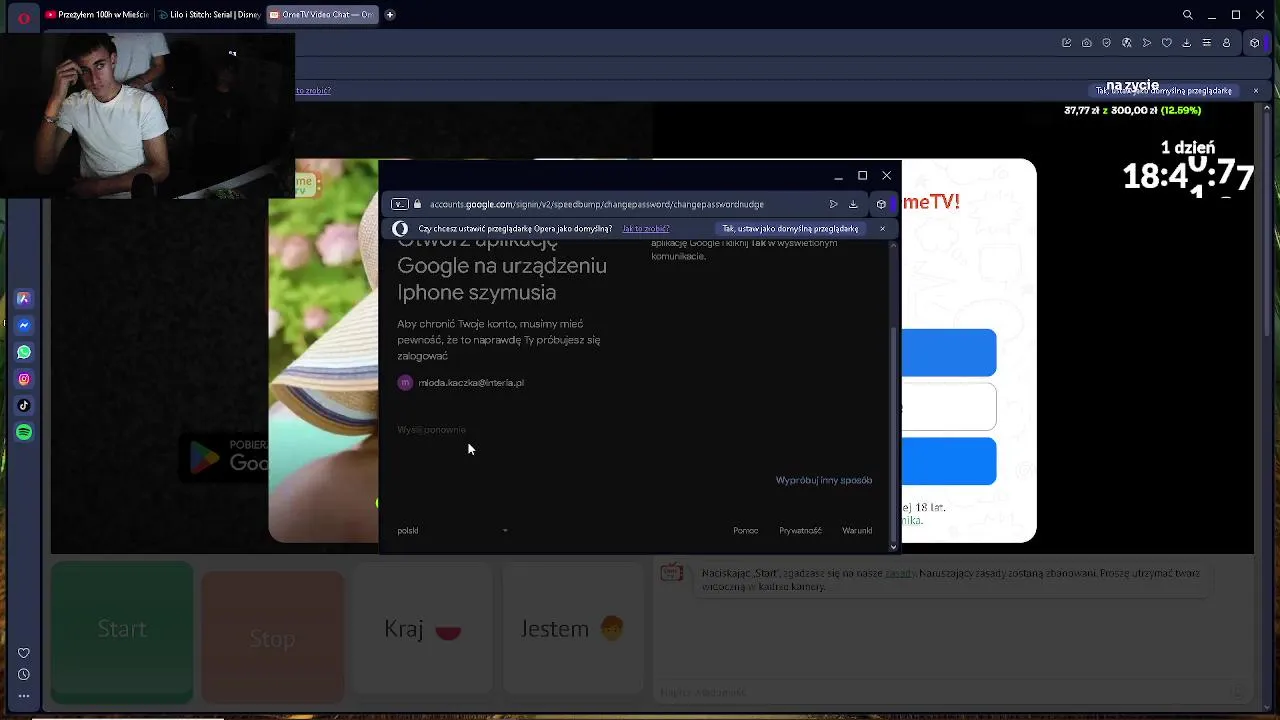
Task: Open profile account icon in main toolbar
Action: [1226, 43]
